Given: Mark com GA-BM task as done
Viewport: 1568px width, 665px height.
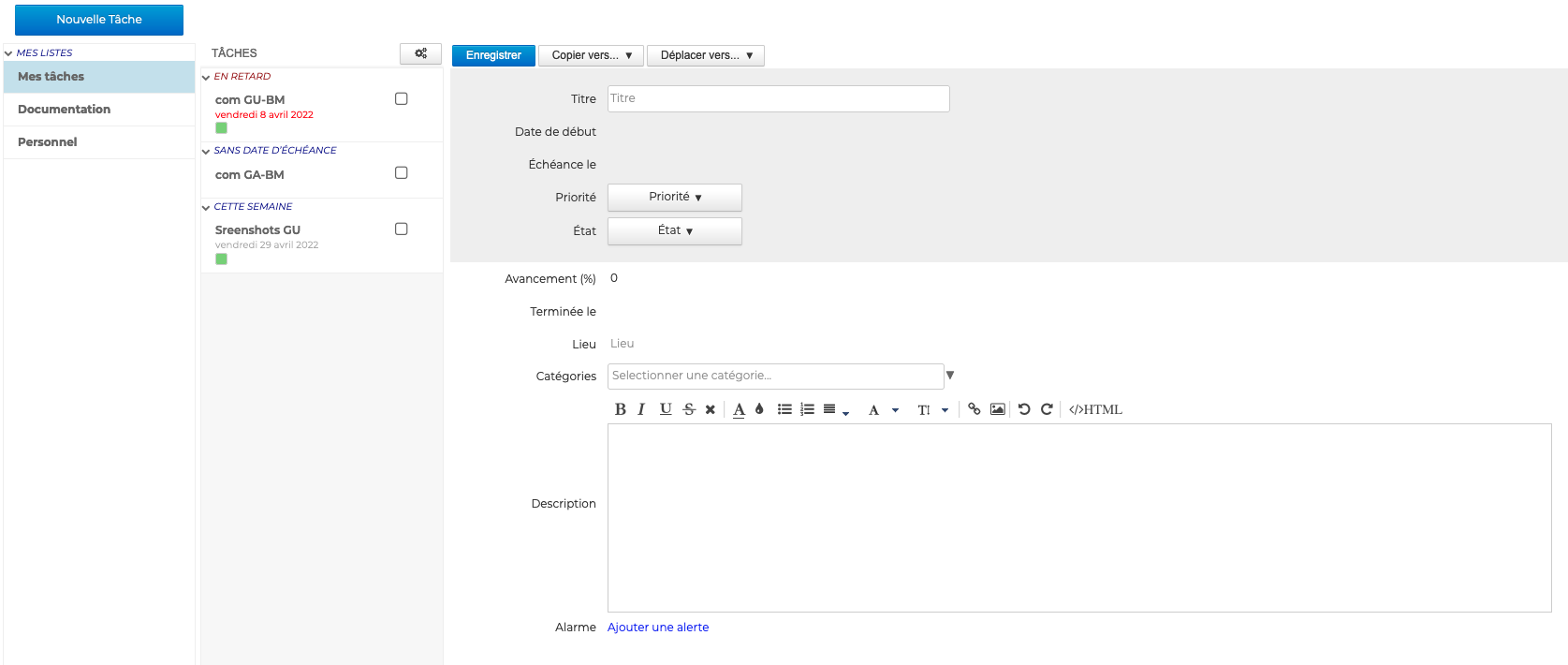Looking at the screenshot, I should (x=402, y=172).
